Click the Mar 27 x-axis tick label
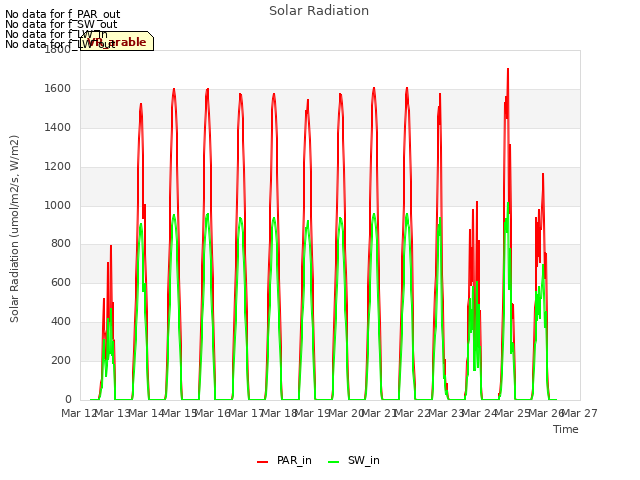 pyautogui.click(x=580, y=413)
